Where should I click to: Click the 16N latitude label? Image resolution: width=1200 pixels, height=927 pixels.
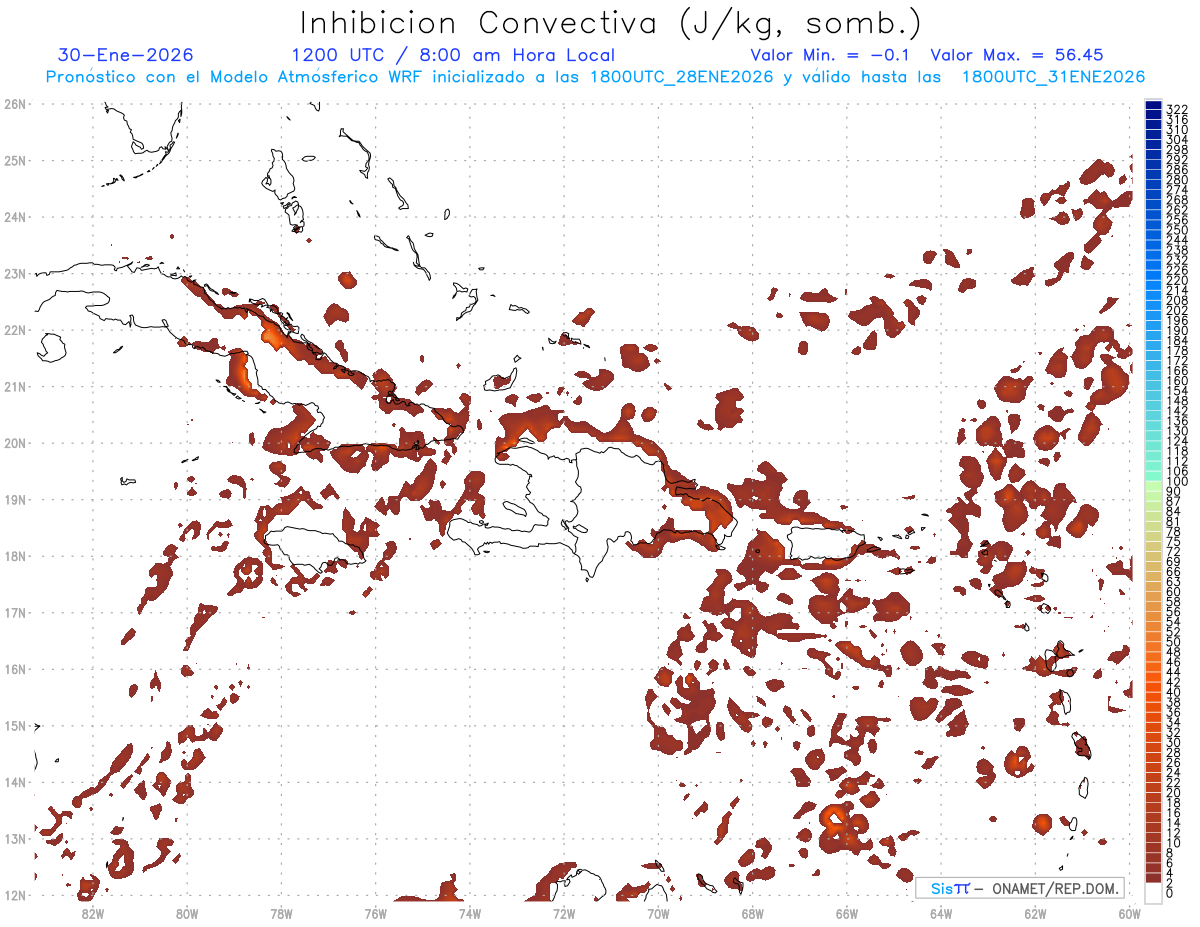click(x=15, y=669)
